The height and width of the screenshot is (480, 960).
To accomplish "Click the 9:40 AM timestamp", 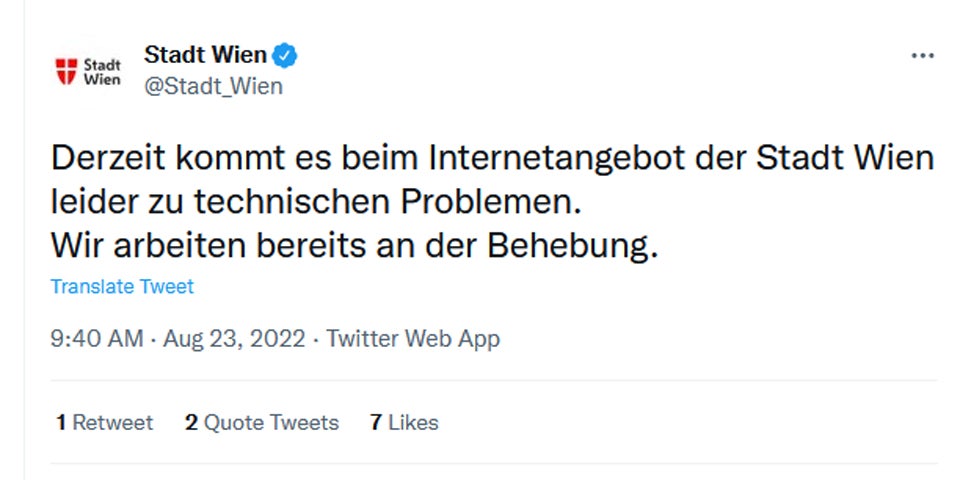I will (97, 339).
